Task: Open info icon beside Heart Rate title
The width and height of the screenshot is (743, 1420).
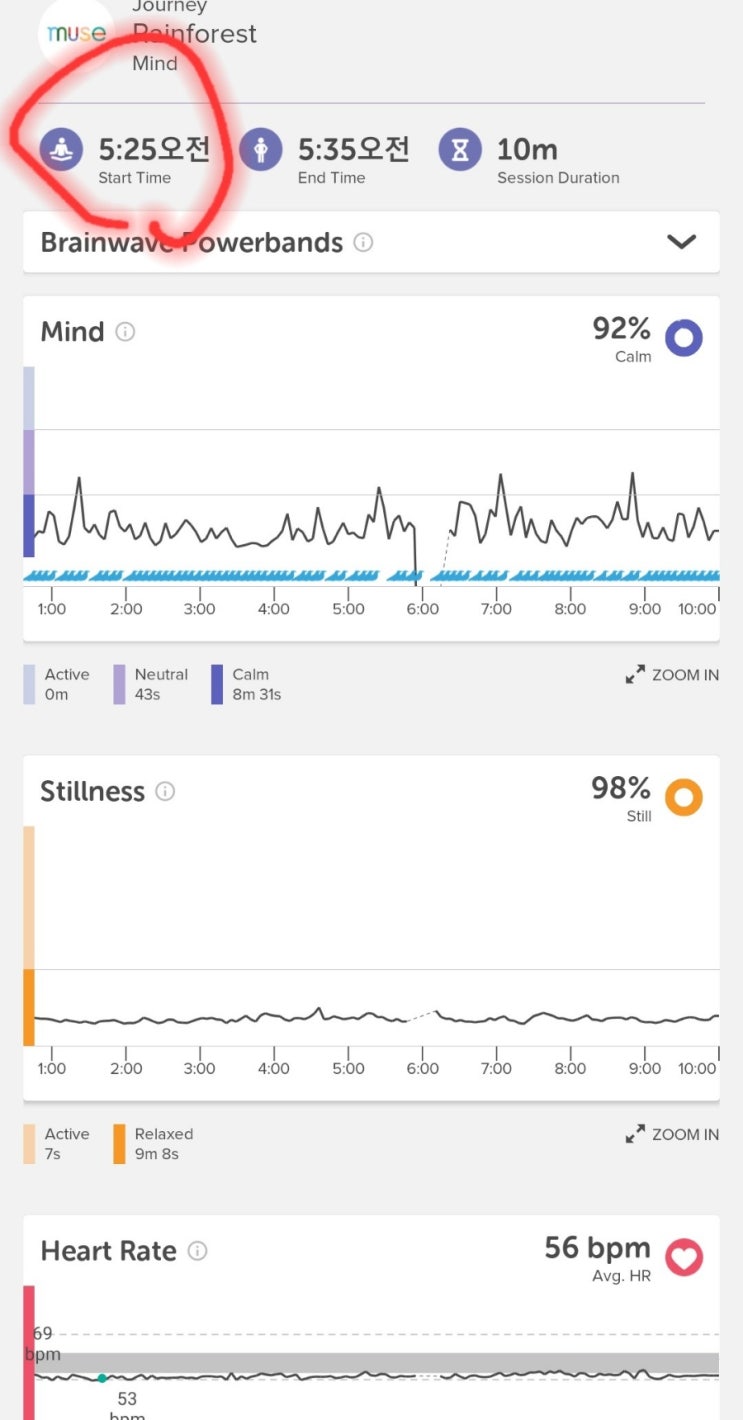Action: click(x=198, y=1251)
